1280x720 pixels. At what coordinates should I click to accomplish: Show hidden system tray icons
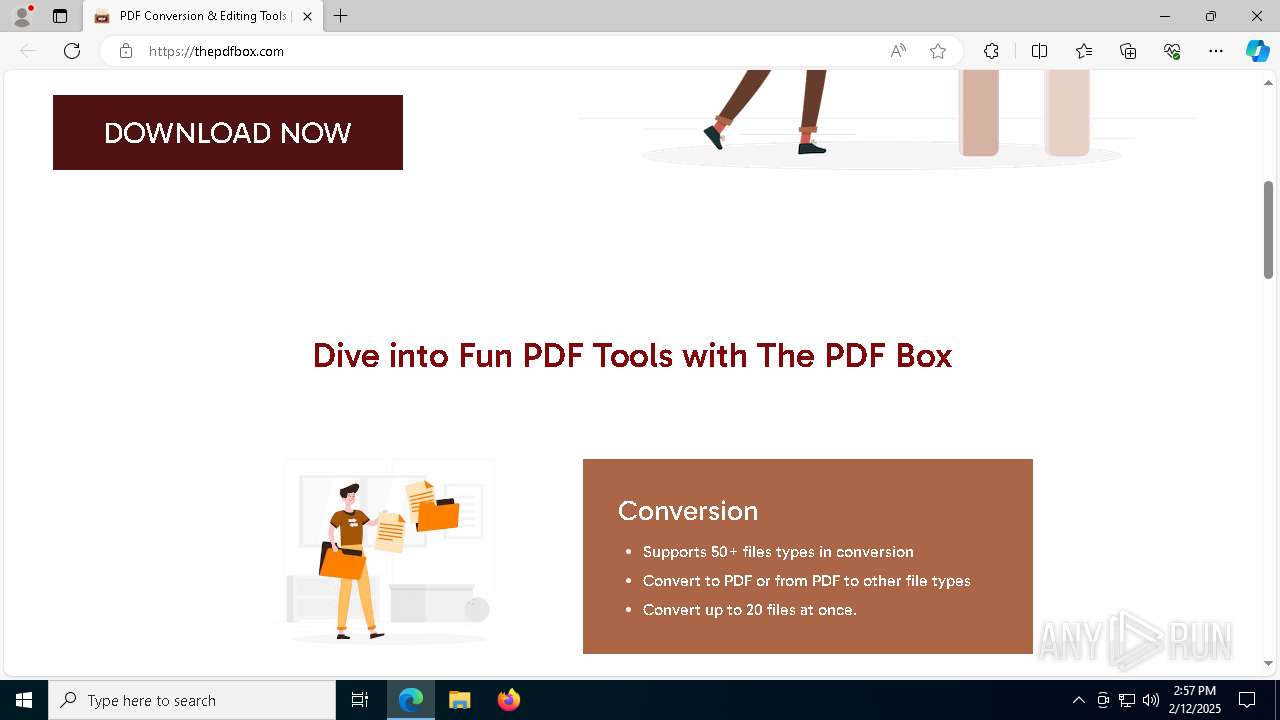[1078, 700]
